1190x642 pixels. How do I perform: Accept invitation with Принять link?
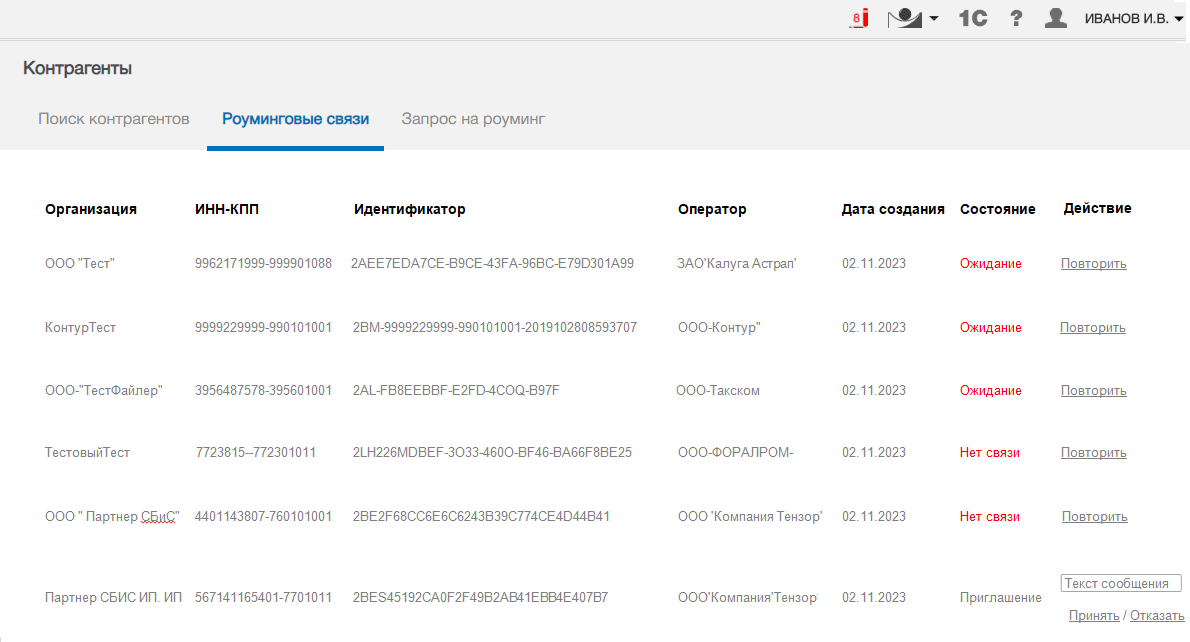tap(1093, 616)
